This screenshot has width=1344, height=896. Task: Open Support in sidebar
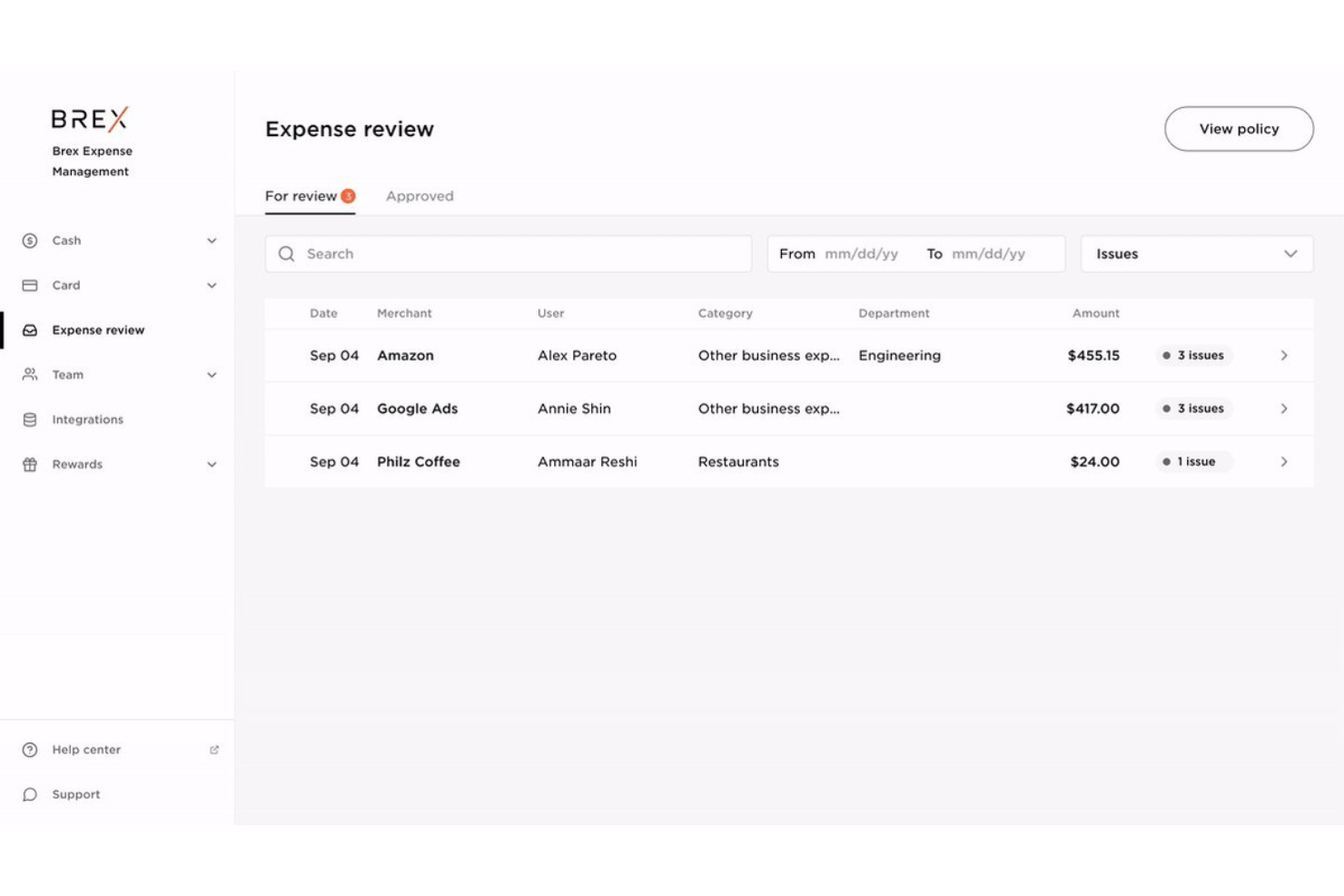coord(76,794)
